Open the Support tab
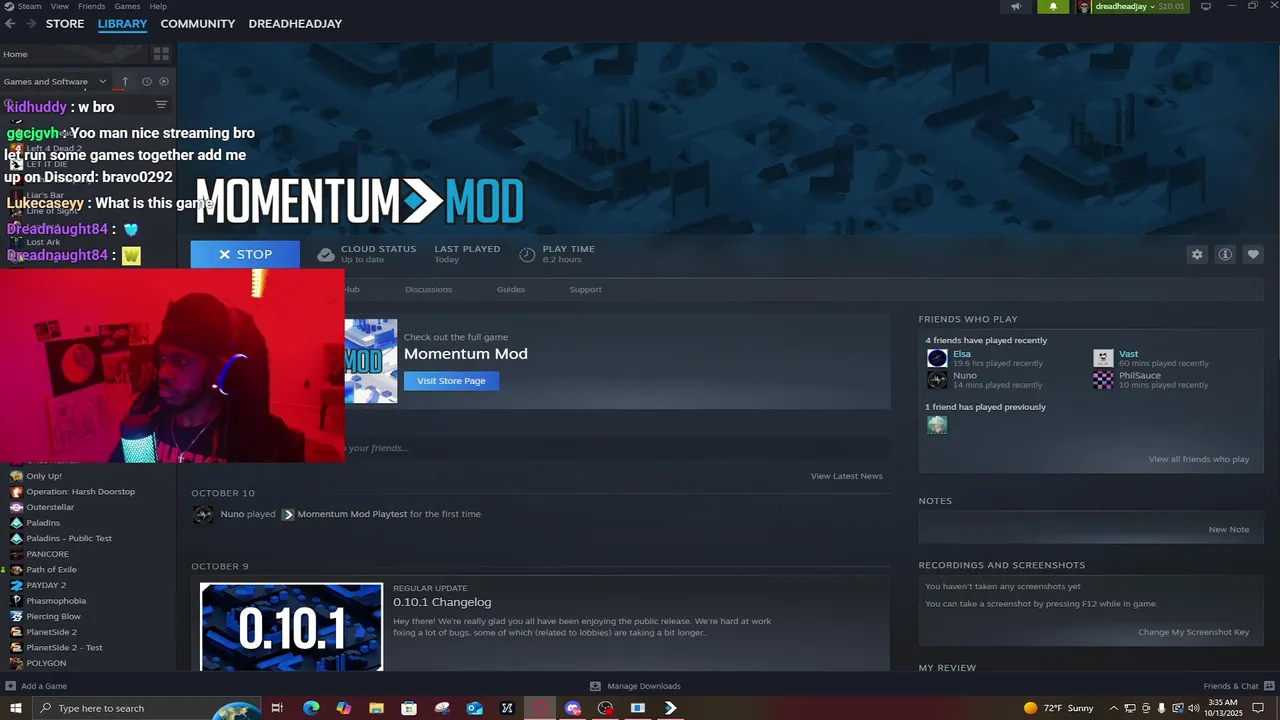Image resolution: width=1280 pixels, height=720 pixels. (585, 289)
